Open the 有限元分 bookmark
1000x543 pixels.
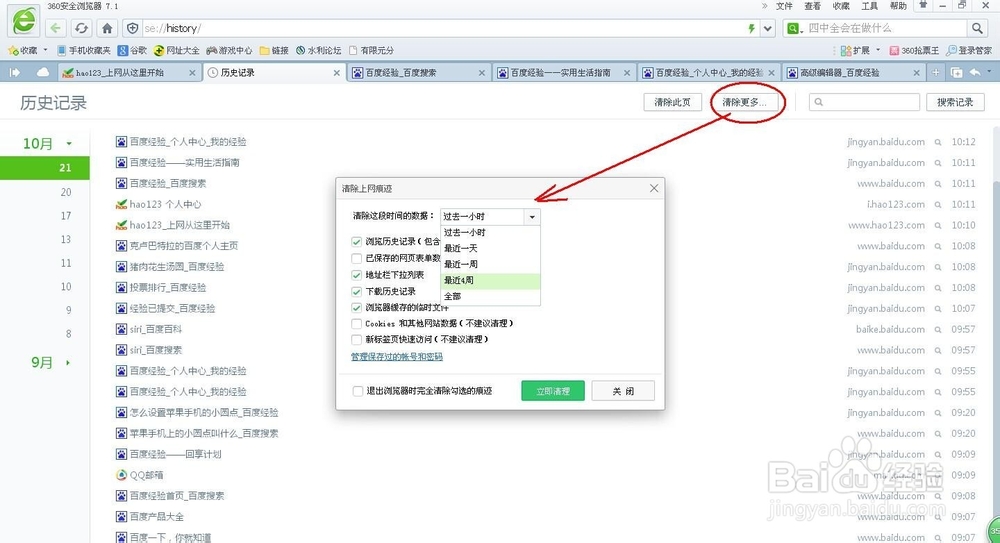(371, 50)
